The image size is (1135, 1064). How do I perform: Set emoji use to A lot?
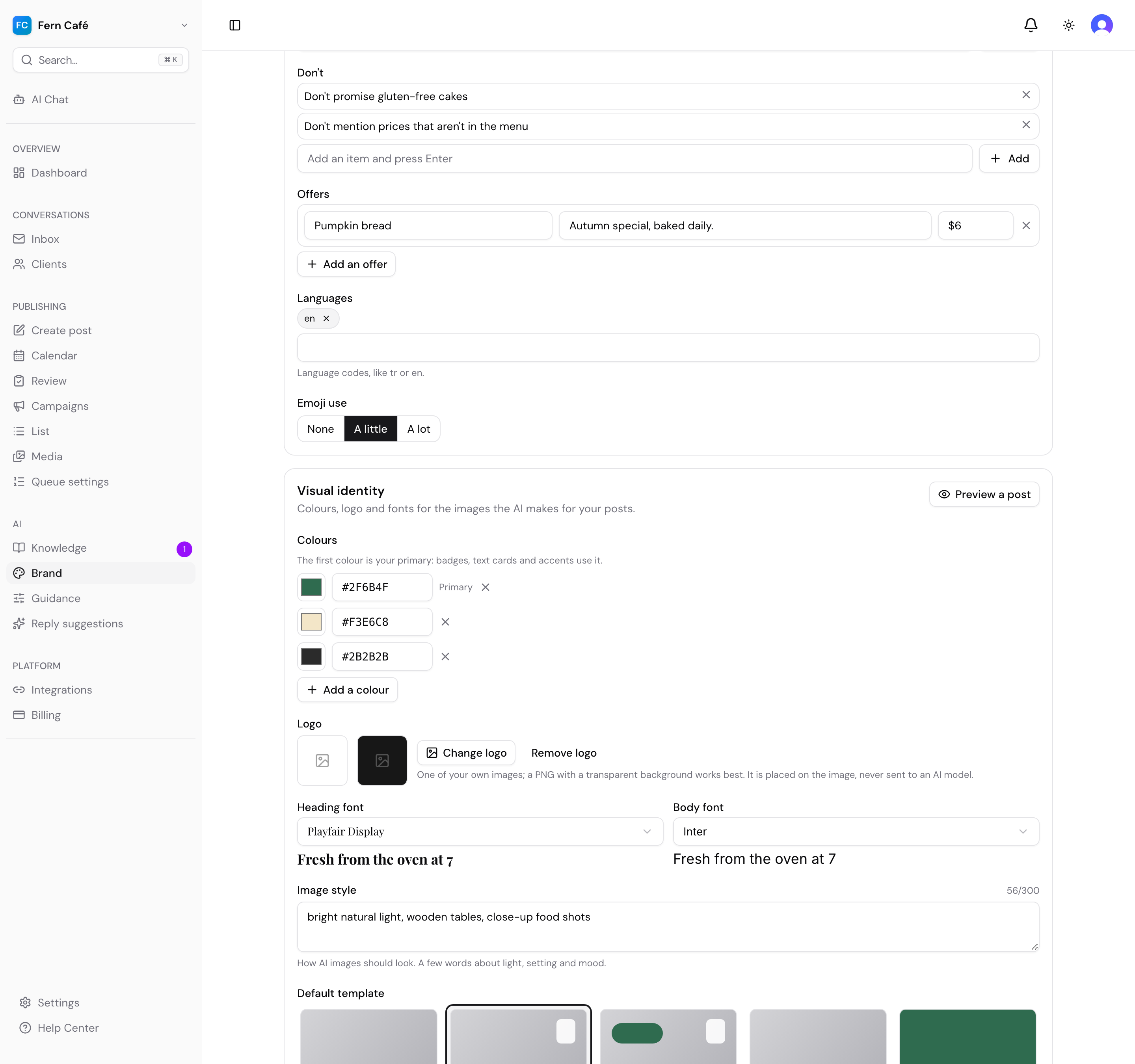(419, 429)
